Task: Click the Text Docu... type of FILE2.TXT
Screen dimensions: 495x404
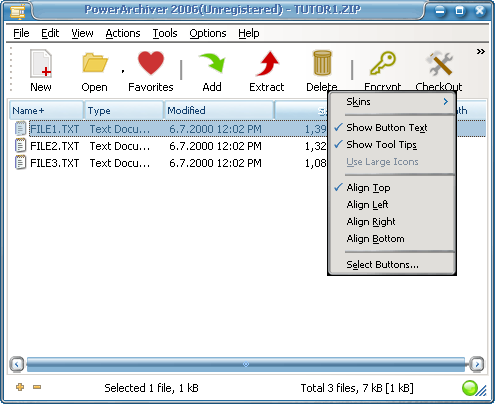Action: [120, 146]
